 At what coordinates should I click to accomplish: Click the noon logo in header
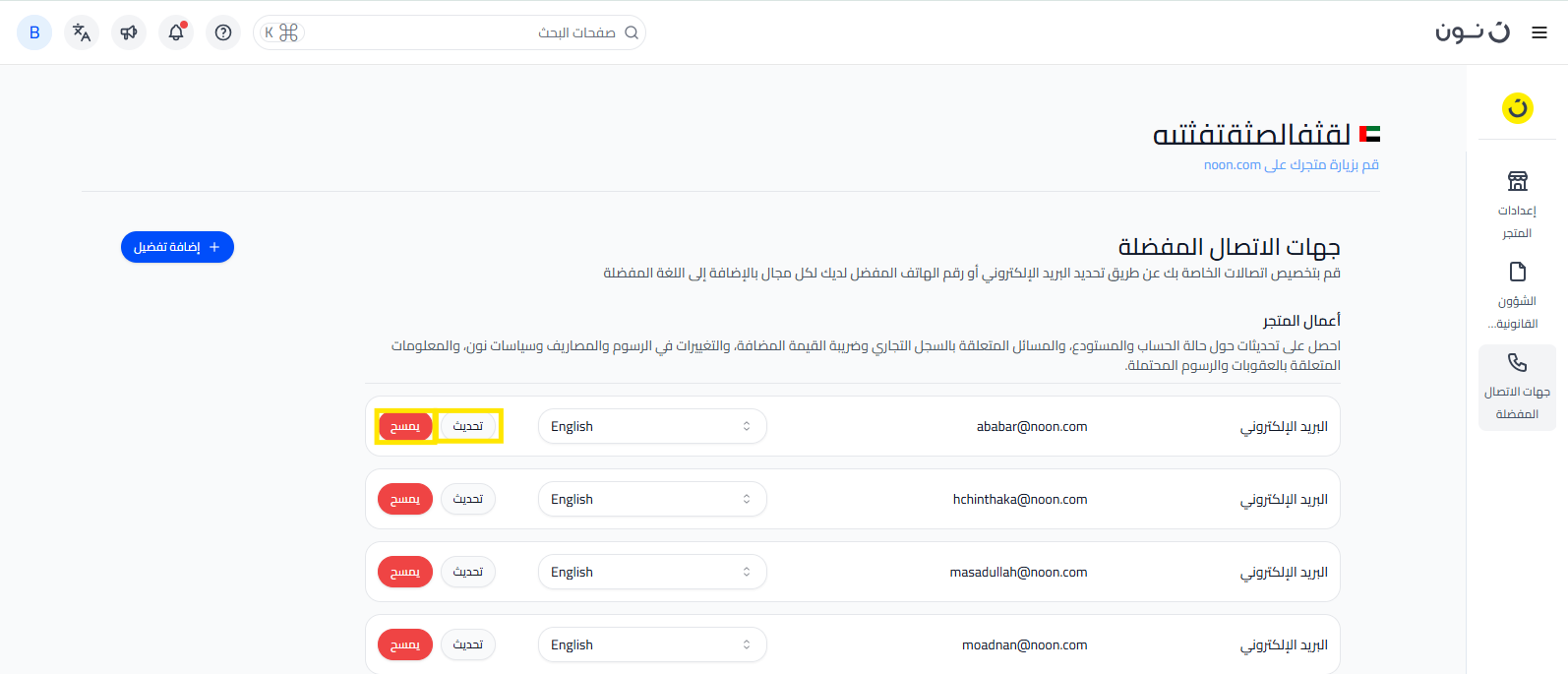[x=1472, y=32]
